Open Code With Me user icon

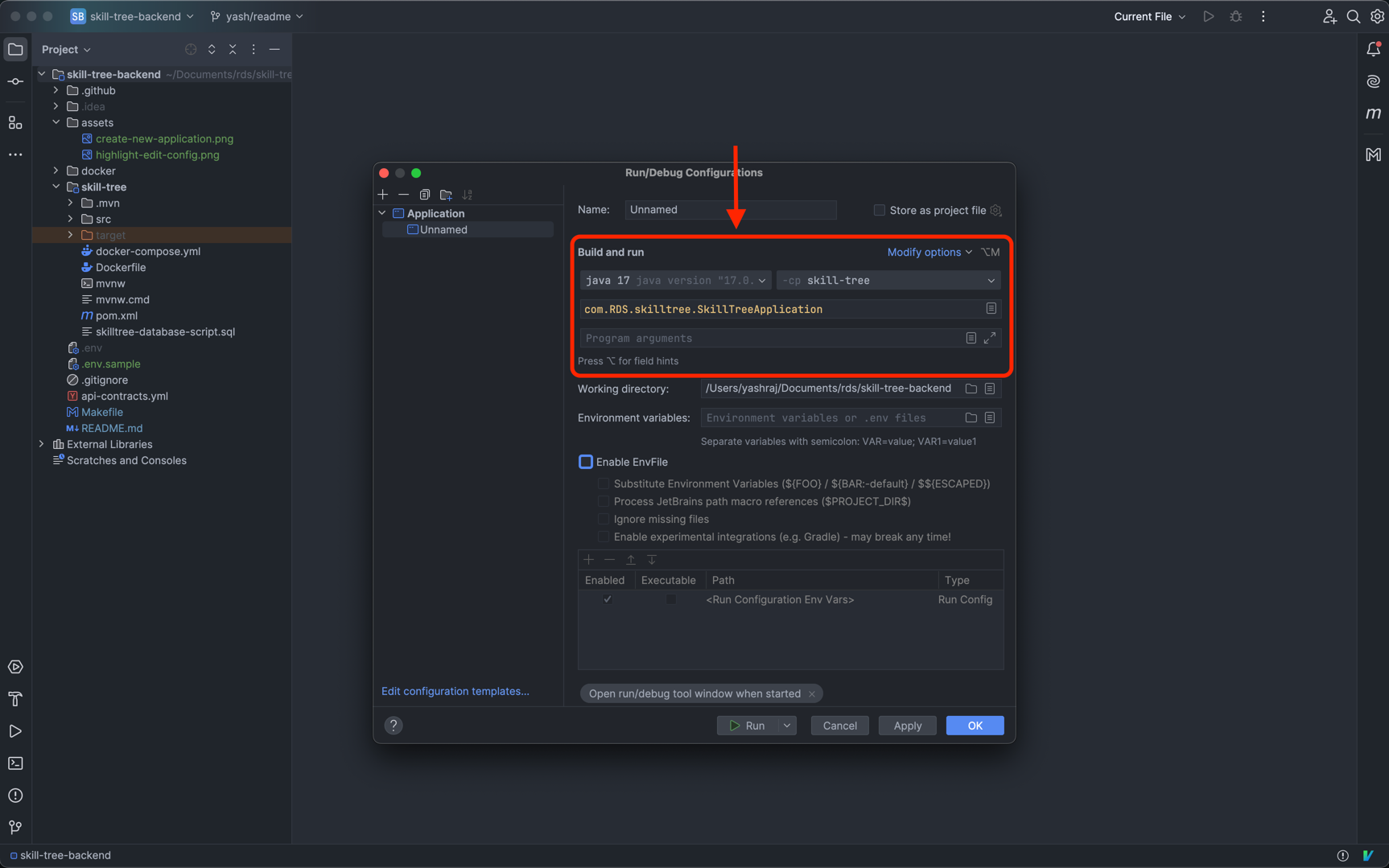1329,16
